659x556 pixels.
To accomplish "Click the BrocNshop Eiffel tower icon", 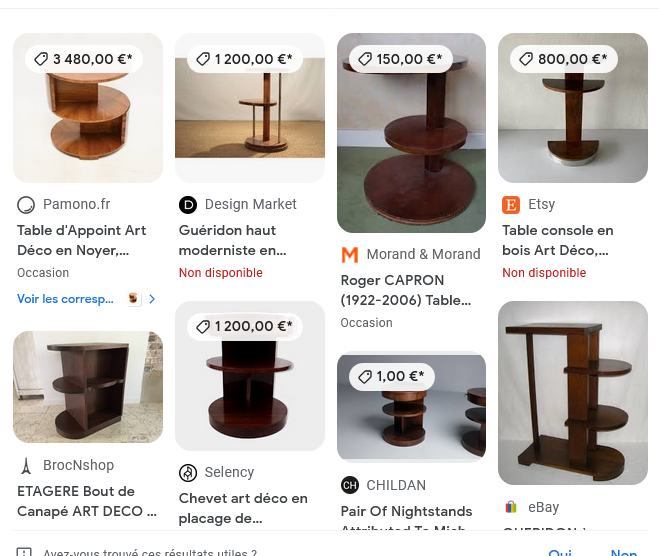I will point(26,466).
